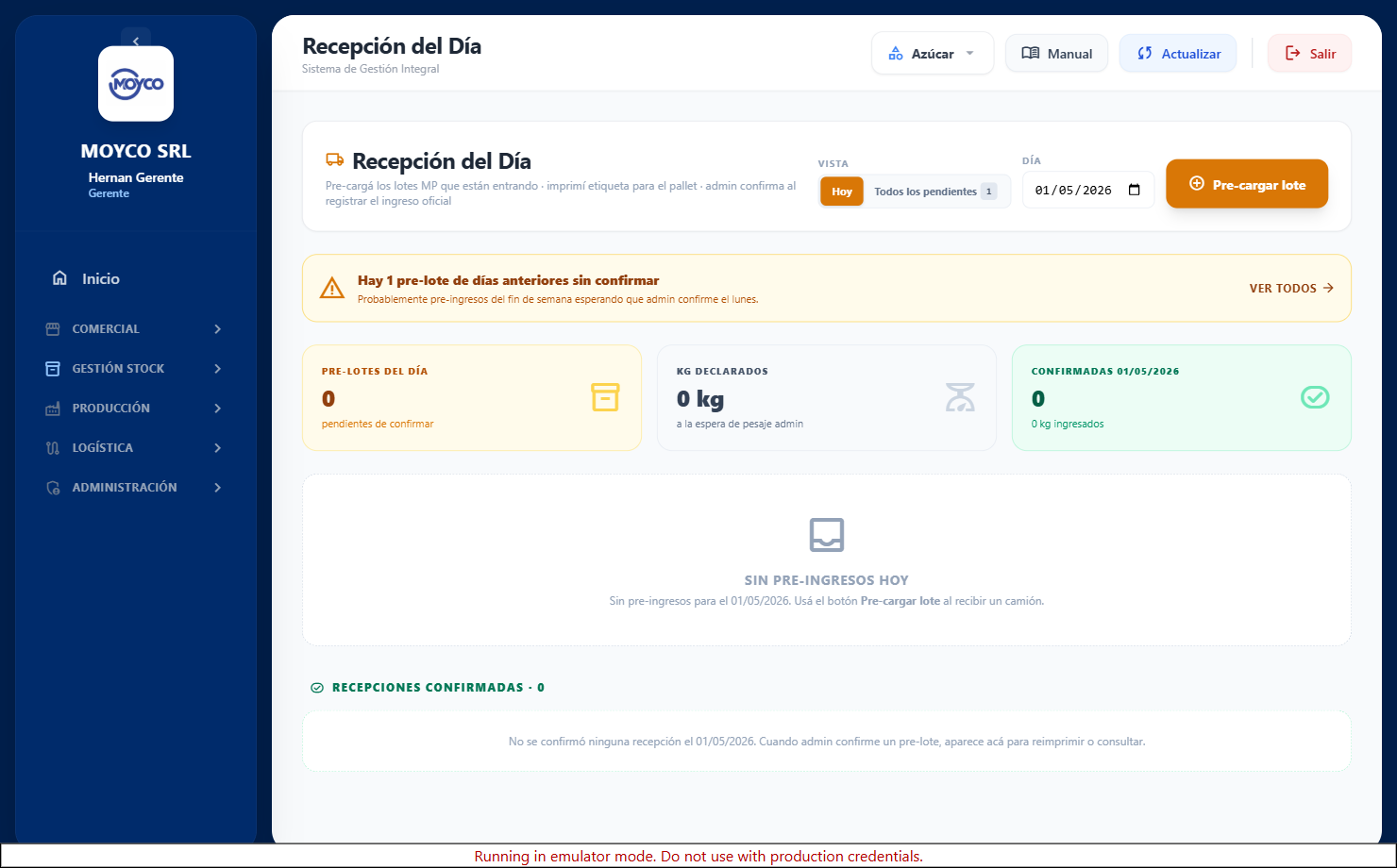Click the Logística route icon
The height and width of the screenshot is (868, 1397).
pos(53,448)
